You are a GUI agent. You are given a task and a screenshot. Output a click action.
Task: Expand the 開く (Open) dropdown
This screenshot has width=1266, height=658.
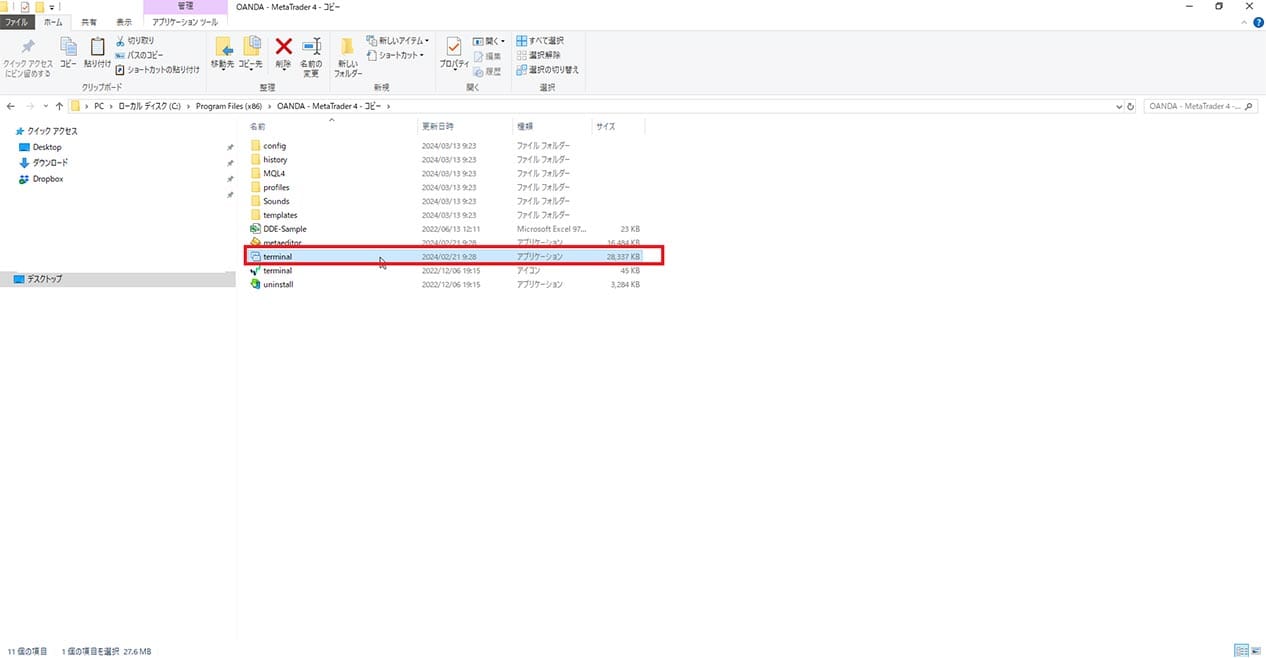(489, 41)
